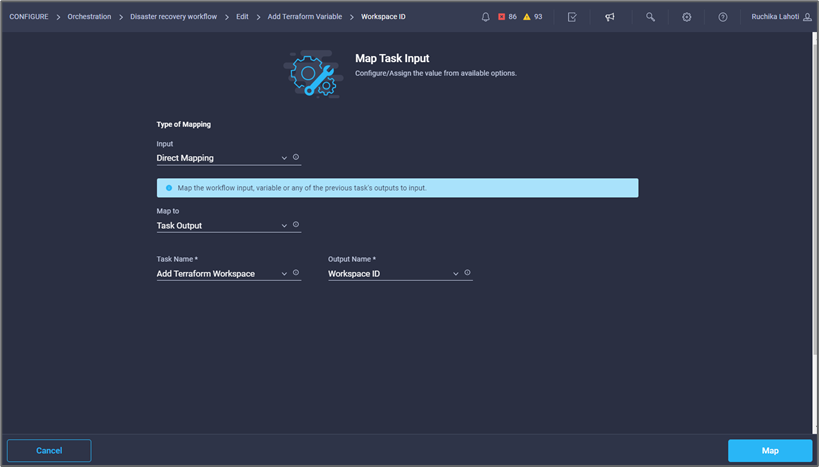This screenshot has height=467, width=819.
Task: Click info icon next to Output Name field
Action: (x=467, y=273)
